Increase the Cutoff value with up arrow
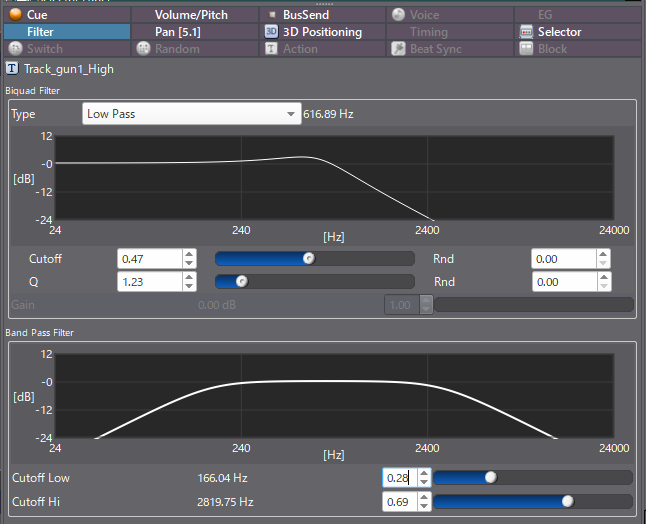The image size is (646, 524). pyautogui.click(x=189, y=254)
